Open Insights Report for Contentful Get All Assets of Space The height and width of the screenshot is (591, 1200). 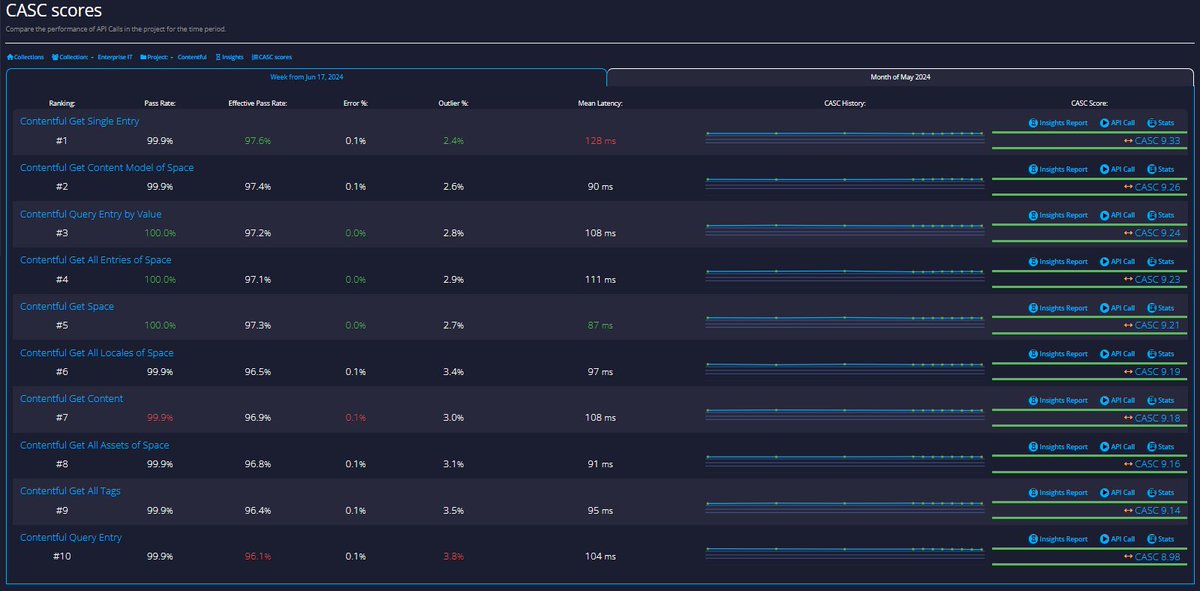pyautogui.click(x=1058, y=446)
